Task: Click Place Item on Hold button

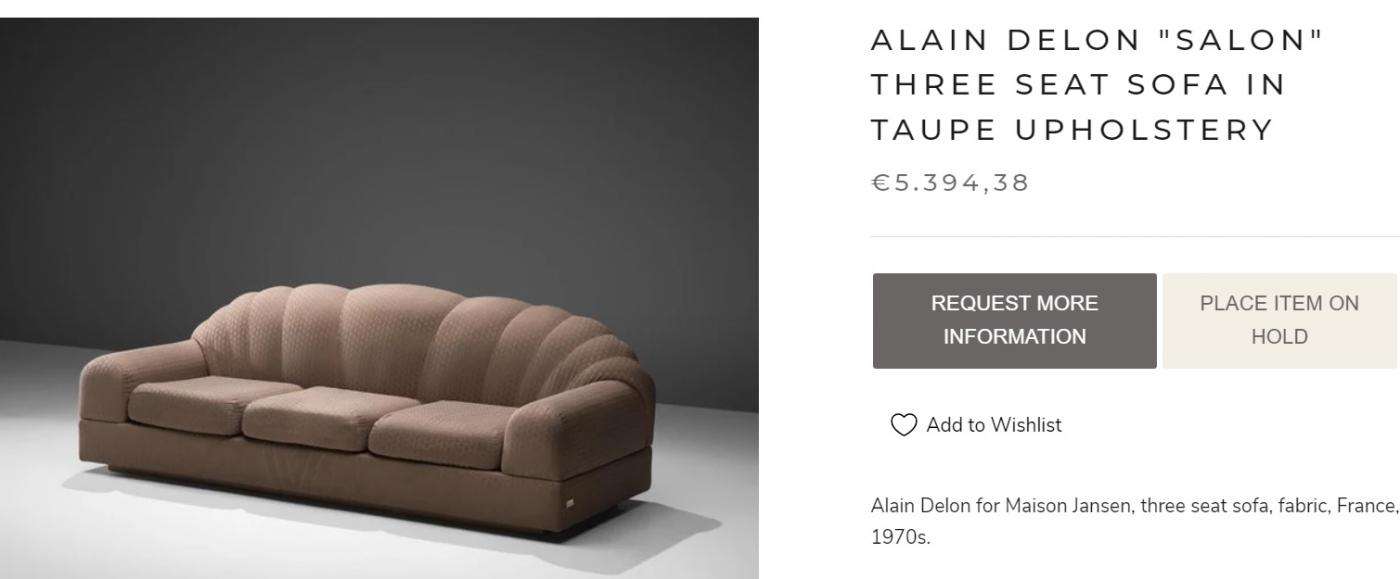Action: click(1280, 320)
